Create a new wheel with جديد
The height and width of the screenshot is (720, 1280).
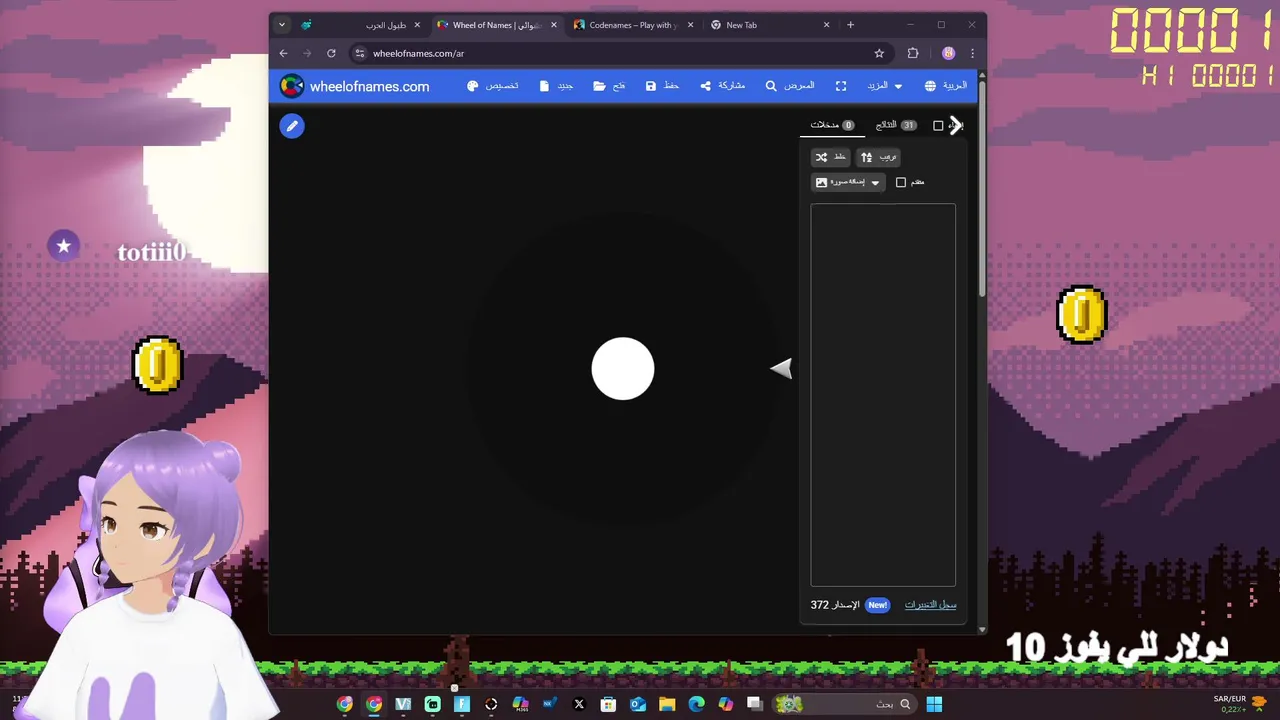coord(556,86)
